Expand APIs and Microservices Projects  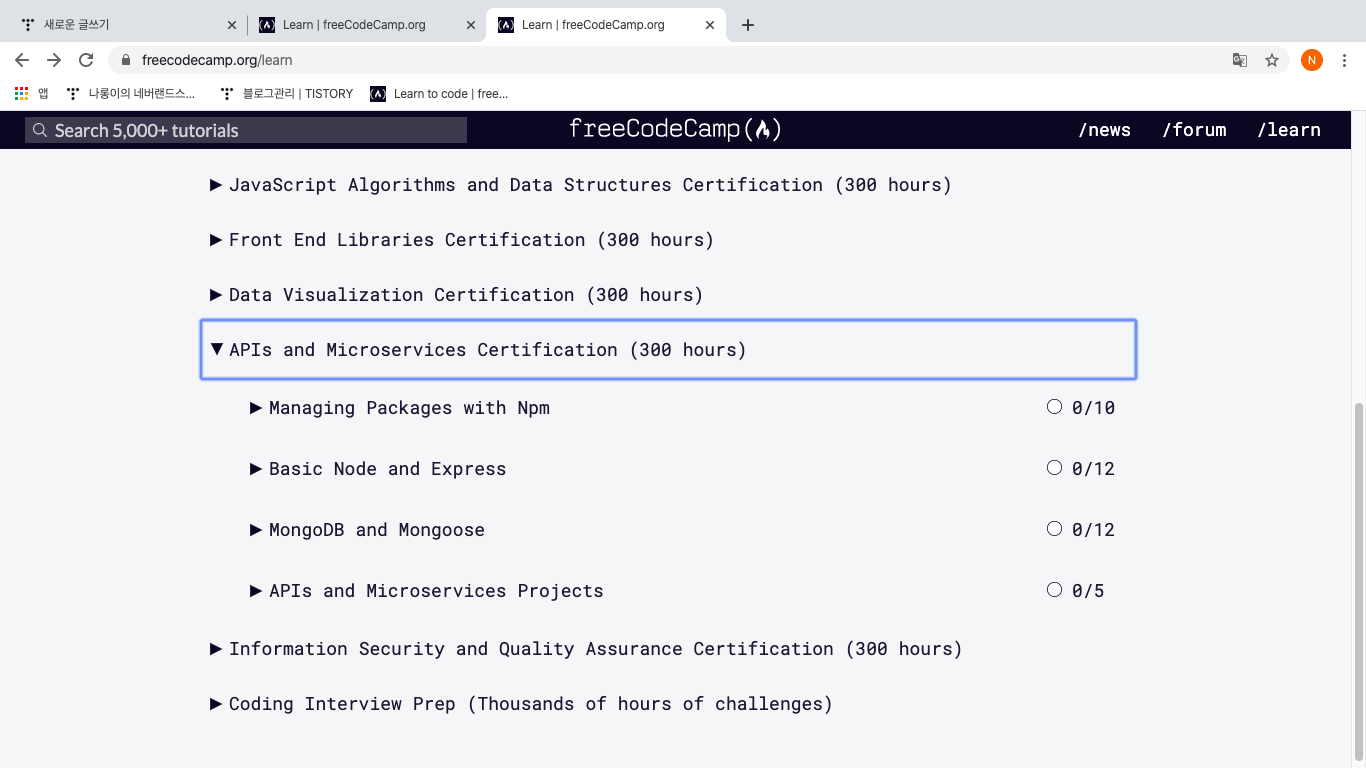427,591
